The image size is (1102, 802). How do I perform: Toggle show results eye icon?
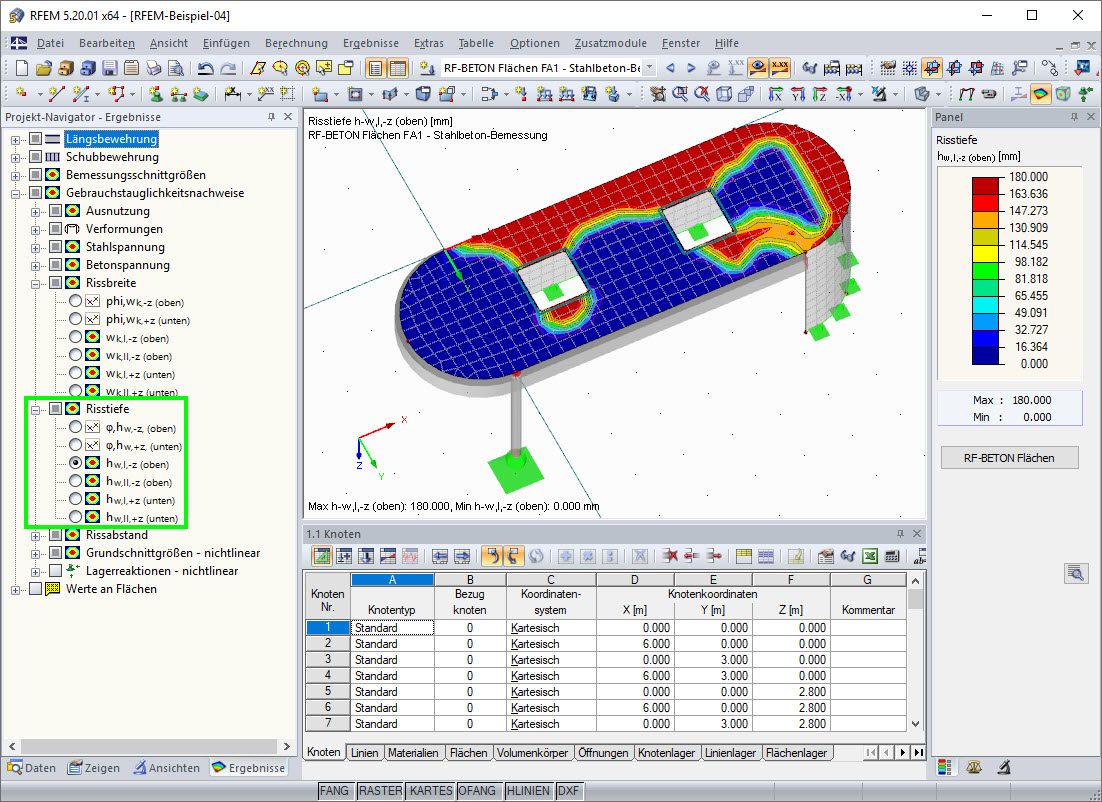click(758, 68)
